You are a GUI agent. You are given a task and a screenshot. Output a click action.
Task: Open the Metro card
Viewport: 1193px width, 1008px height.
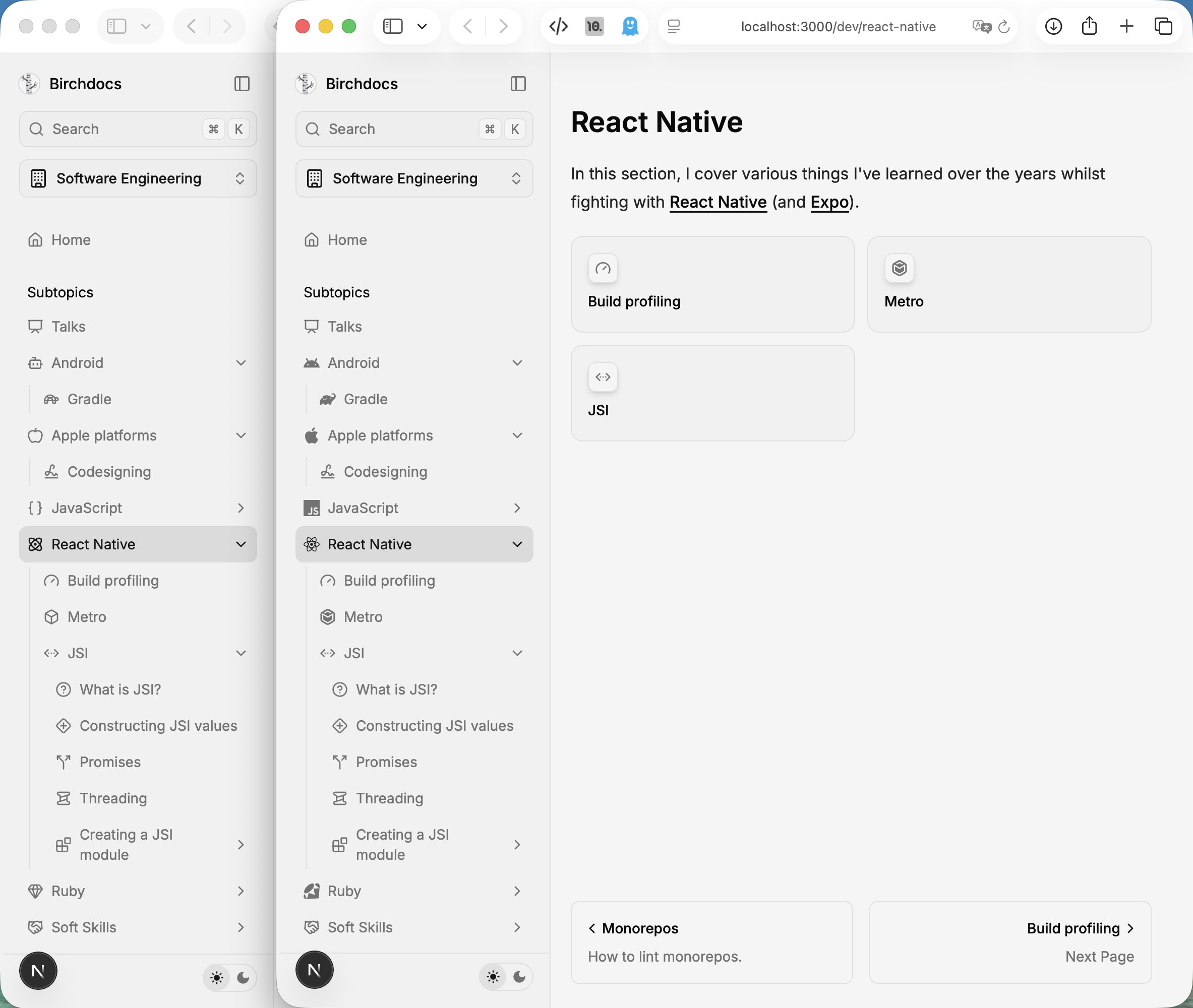pyautogui.click(x=1009, y=284)
